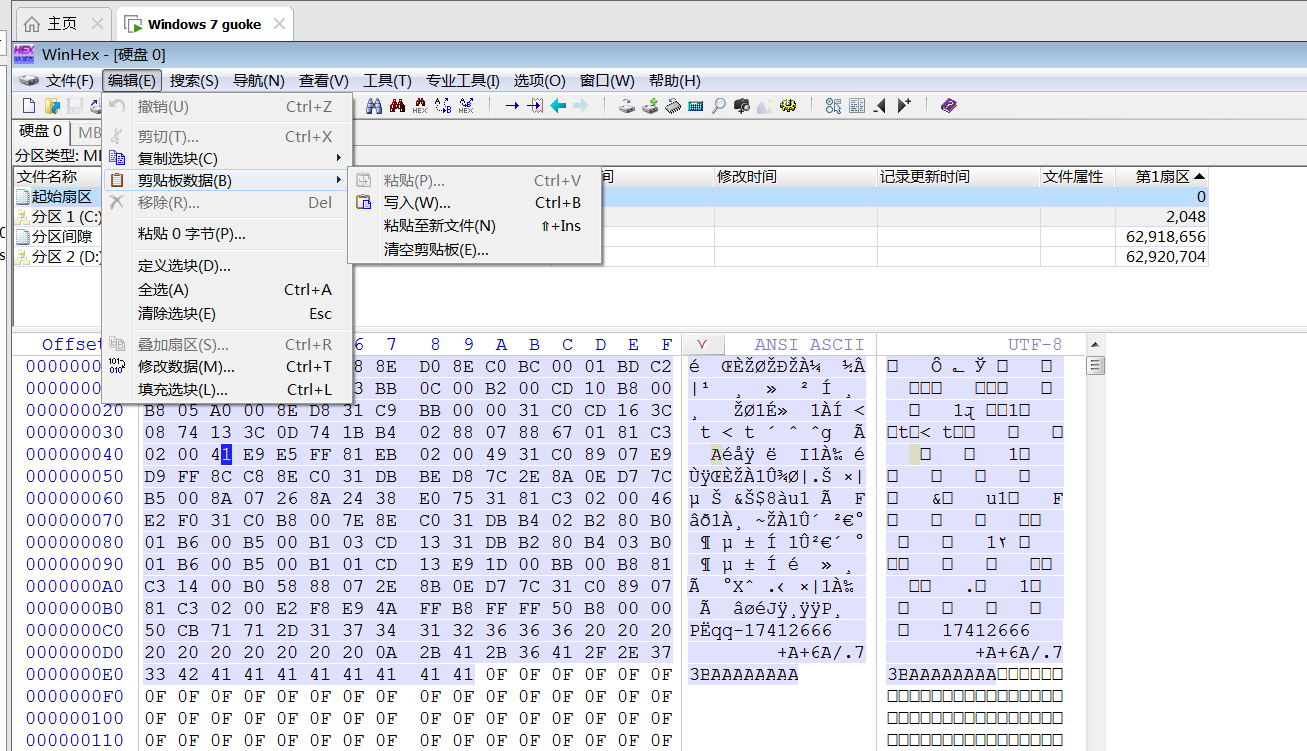Screen dimensions: 1307x751
Task: Close the open 编辑(E) menu
Action: click(x=132, y=81)
